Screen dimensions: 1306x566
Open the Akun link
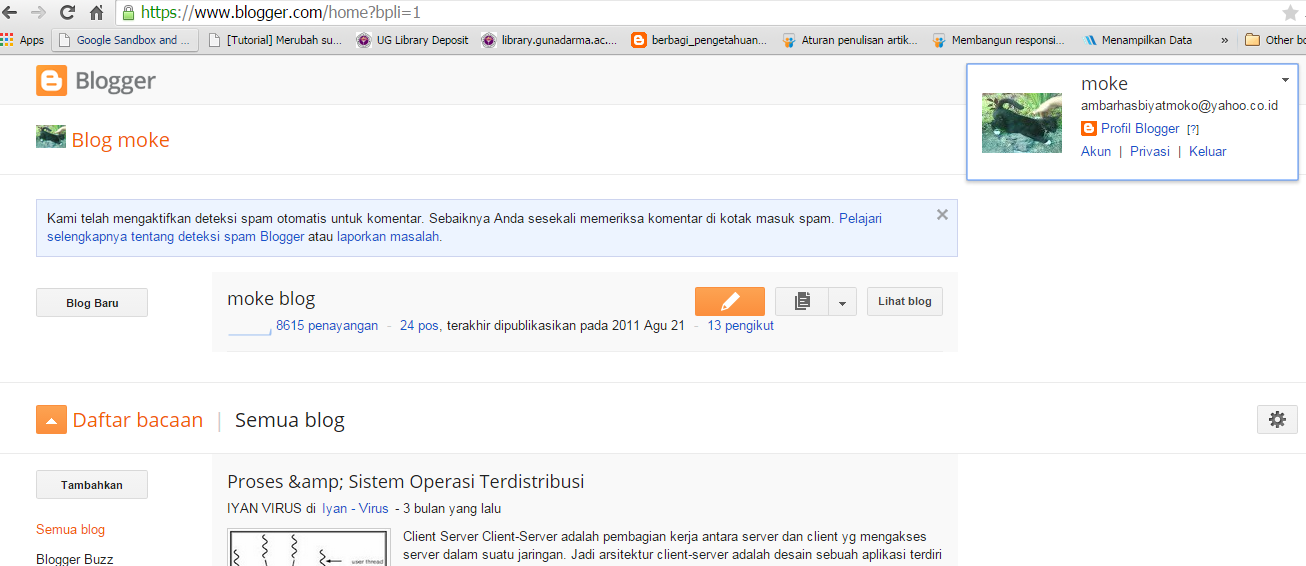[1096, 152]
